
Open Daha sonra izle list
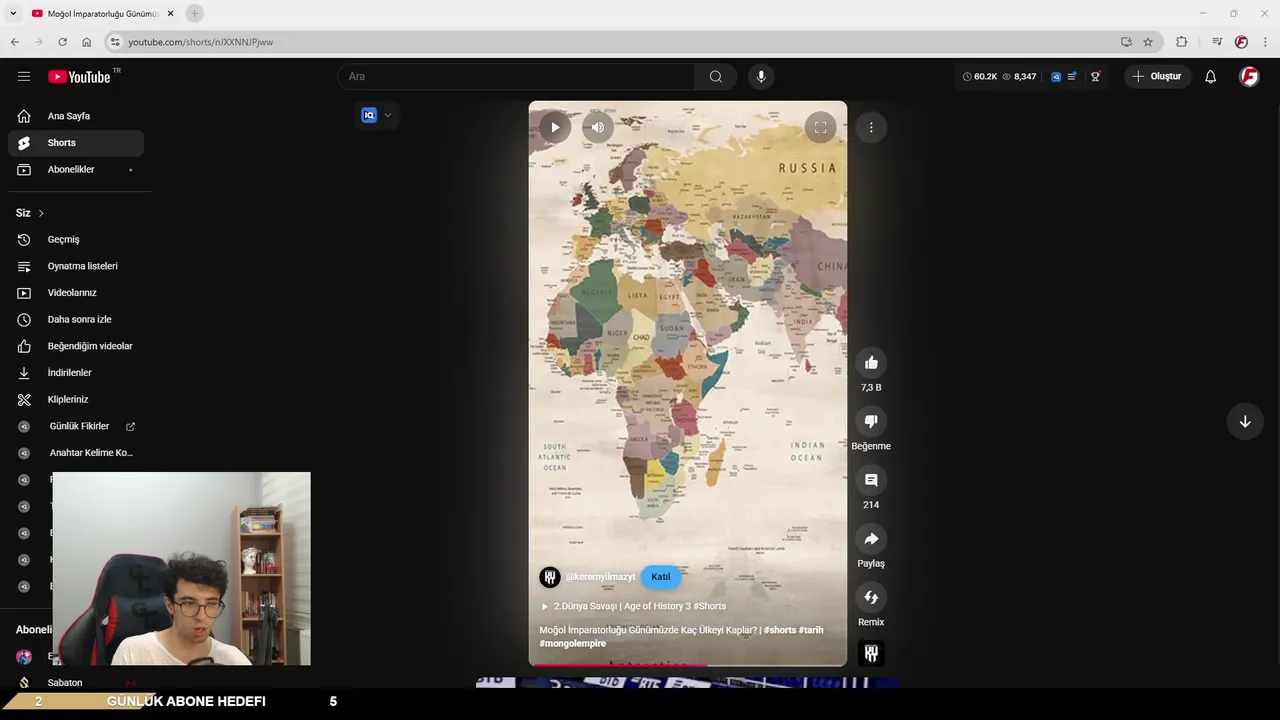tap(76, 320)
